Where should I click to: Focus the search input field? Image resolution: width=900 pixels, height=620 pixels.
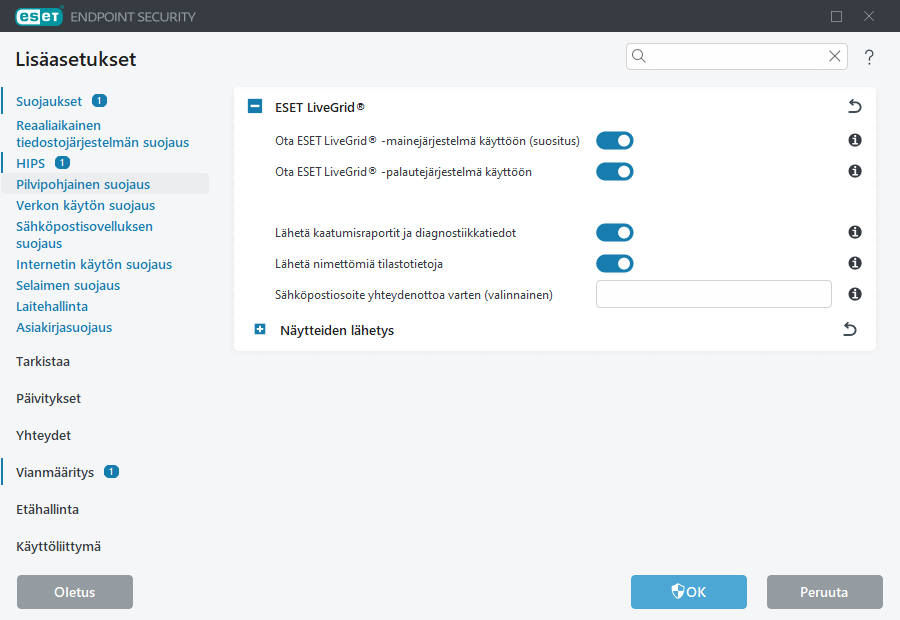coord(737,56)
